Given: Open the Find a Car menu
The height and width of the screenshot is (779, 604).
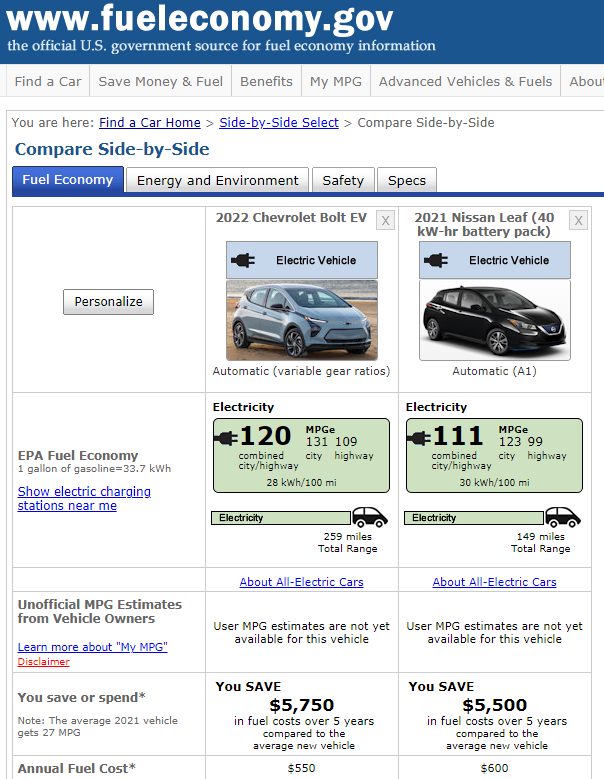Looking at the screenshot, I should pos(48,81).
